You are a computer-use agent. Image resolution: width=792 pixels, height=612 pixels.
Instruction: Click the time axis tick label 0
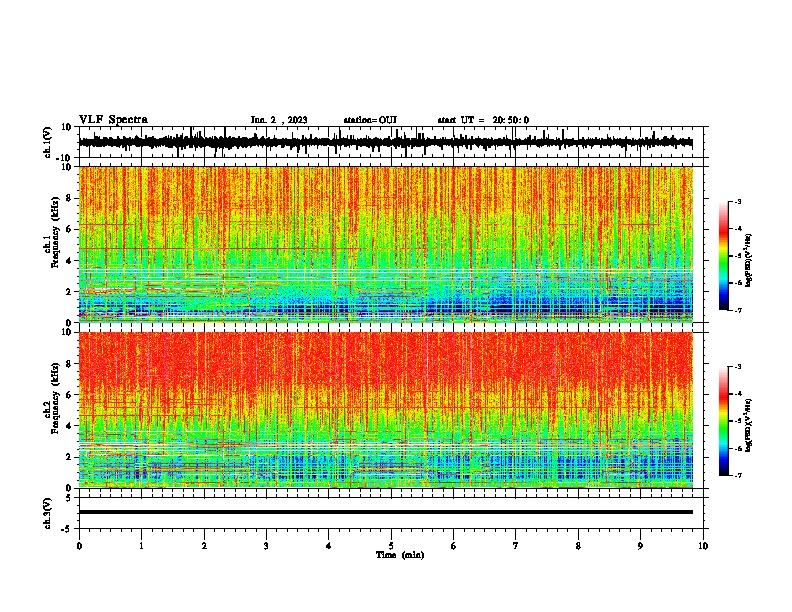pos(79,546)
